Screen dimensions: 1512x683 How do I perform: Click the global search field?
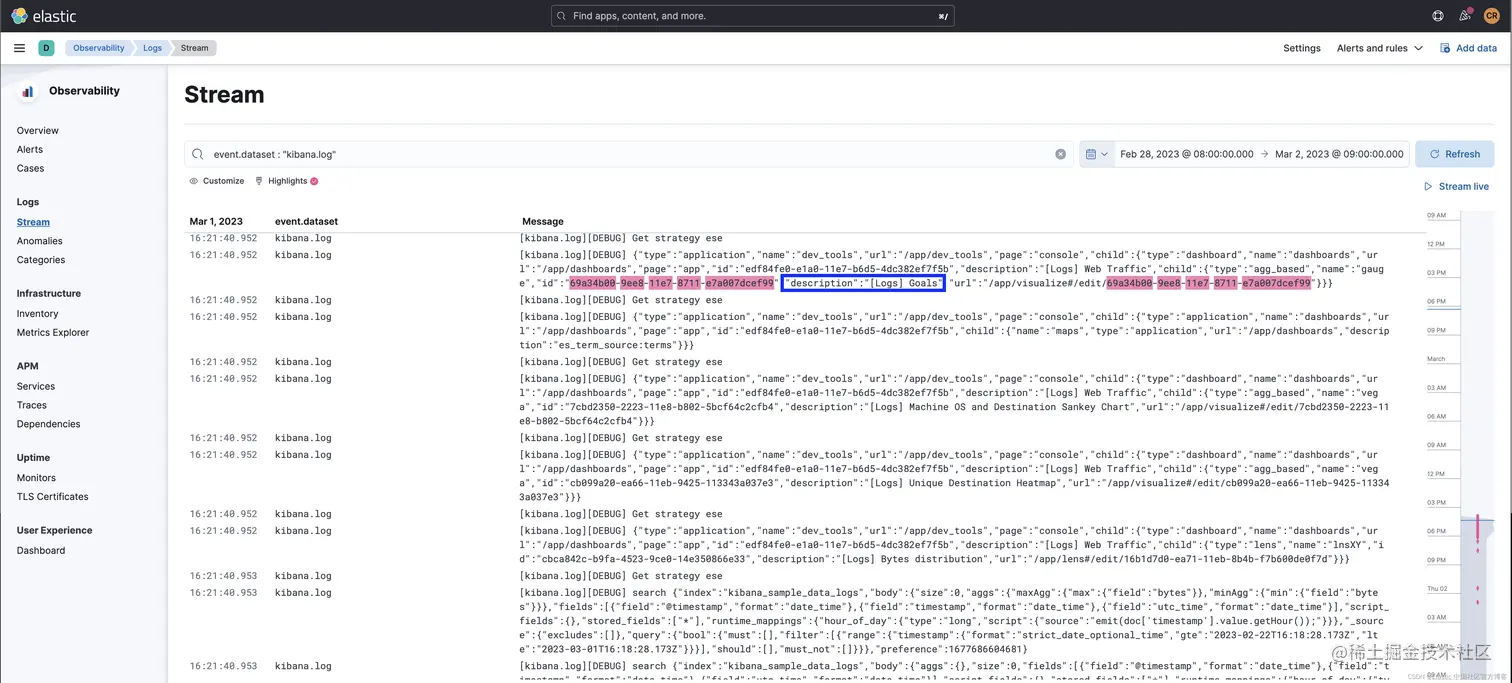pyautogui.click(x=752, y=16)
